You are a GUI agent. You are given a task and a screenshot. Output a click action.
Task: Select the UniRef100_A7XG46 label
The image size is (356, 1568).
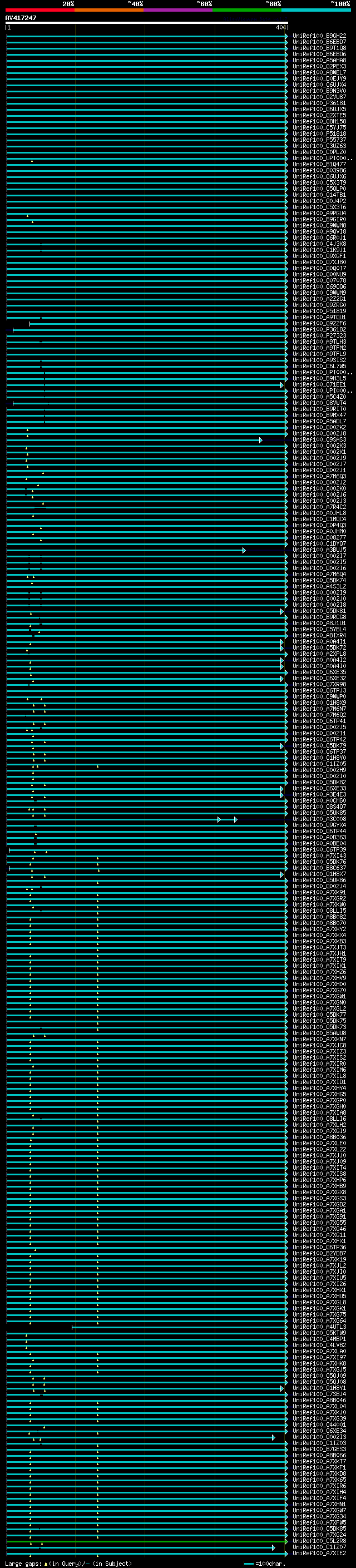[319, 1230]
